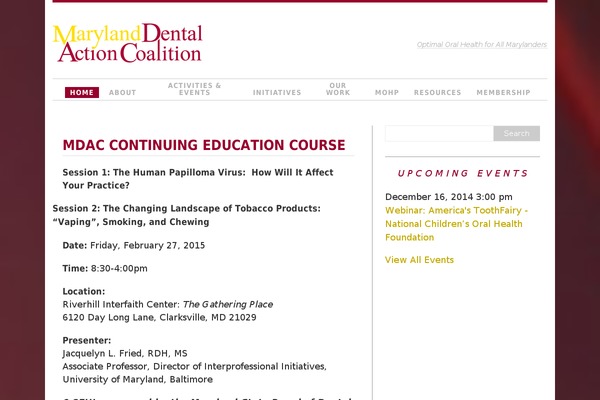Click the Maryland Dental Action Coalition logo

coord(128,43)
